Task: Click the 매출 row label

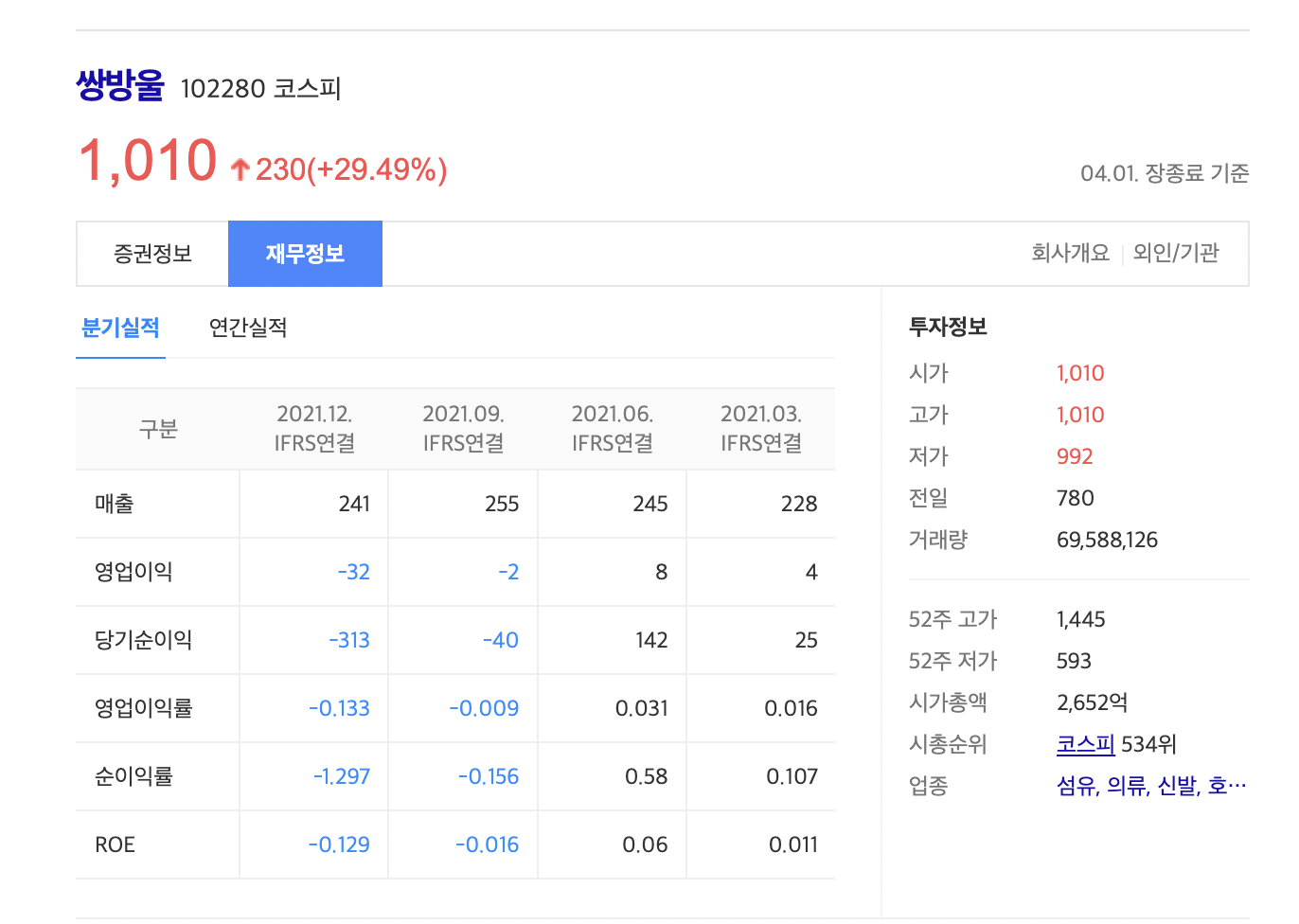Action: (115, 504)
